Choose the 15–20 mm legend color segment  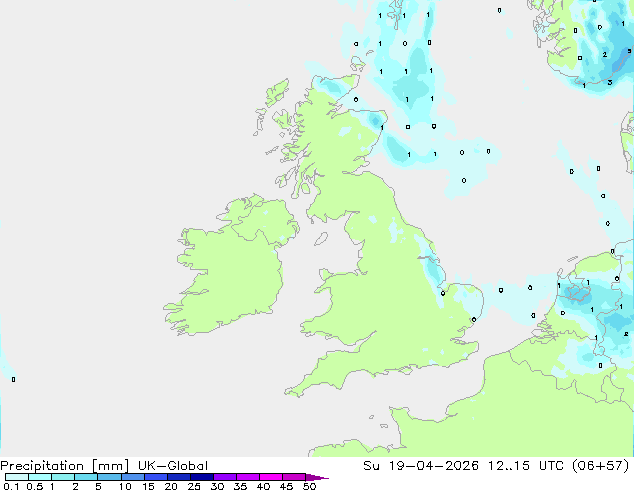pyautogui.click(x=155, y=477)
